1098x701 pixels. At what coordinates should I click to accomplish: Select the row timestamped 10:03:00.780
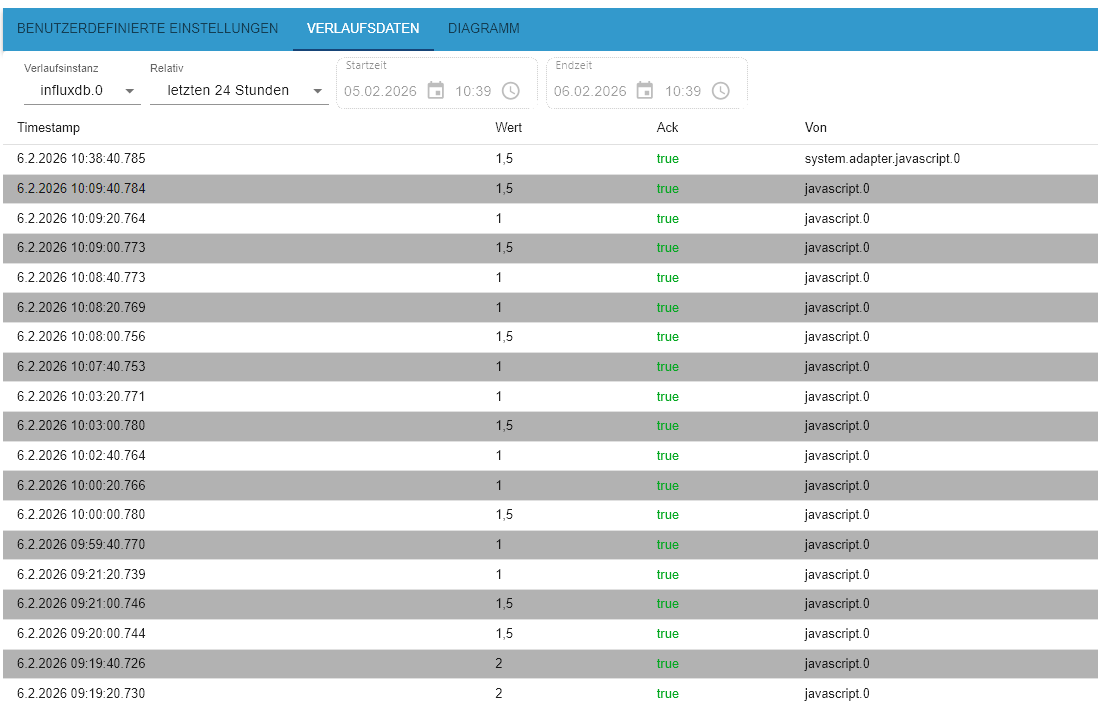tap(81, 426)
